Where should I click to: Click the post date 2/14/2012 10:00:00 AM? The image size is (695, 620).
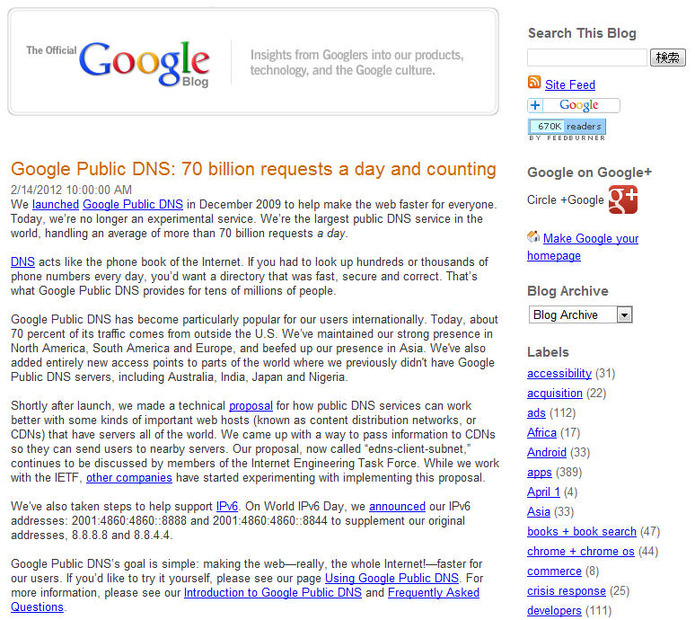tap(71, 190)
